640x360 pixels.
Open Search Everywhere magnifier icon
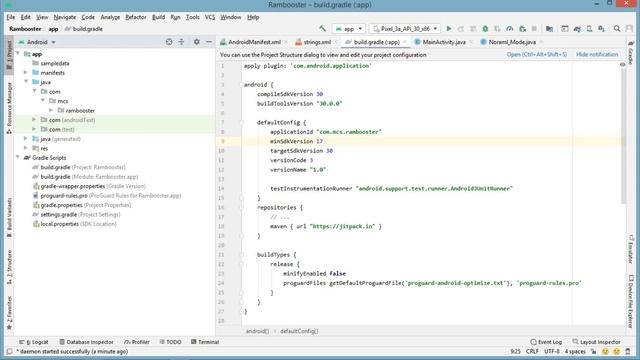point(617,29)
